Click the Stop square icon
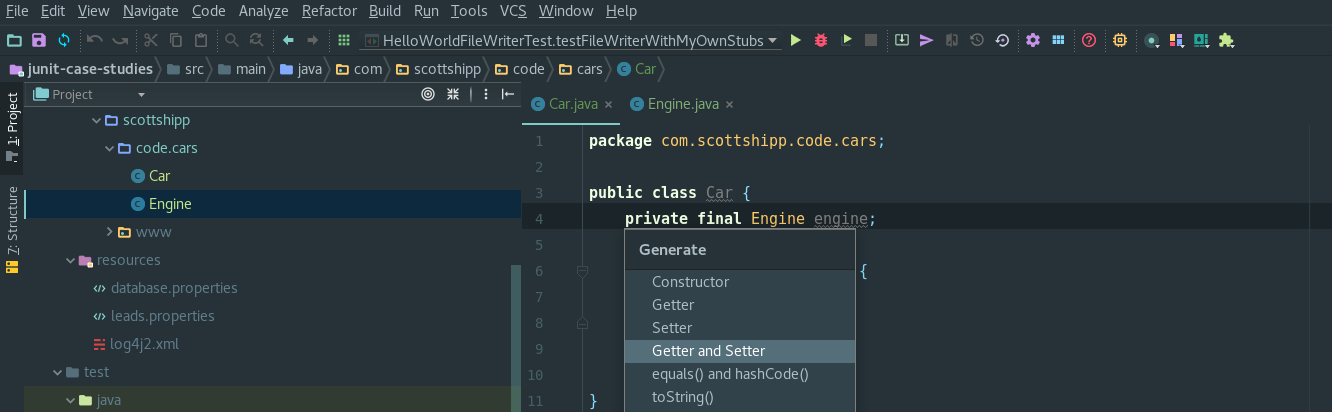Image resolution: width=1332 pixels, height=412 pixels. [871, 40]
